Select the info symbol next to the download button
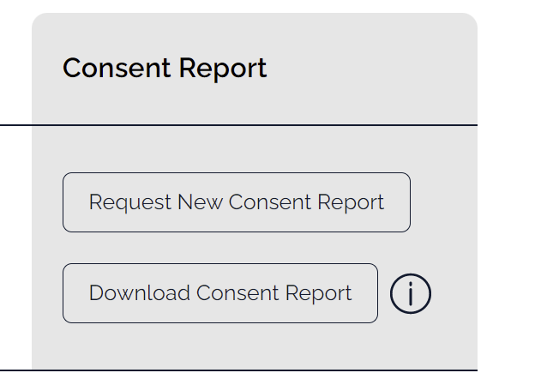The height and width of the screenshot is (392, 536). [411, 293]
